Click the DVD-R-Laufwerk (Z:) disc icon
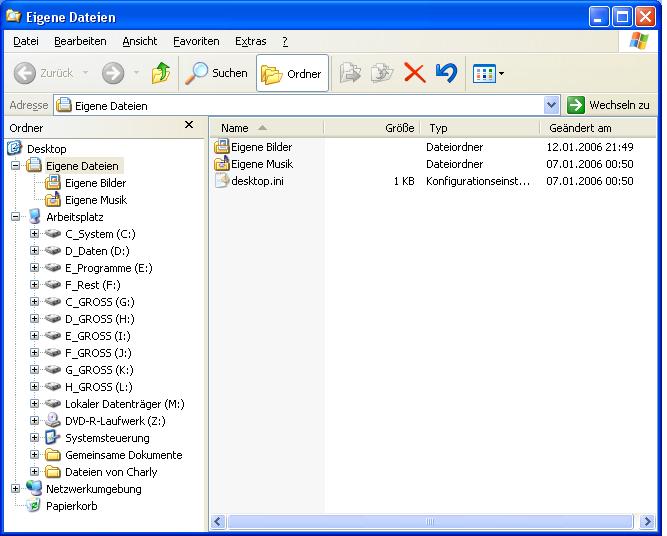 [x=53, y=420]
